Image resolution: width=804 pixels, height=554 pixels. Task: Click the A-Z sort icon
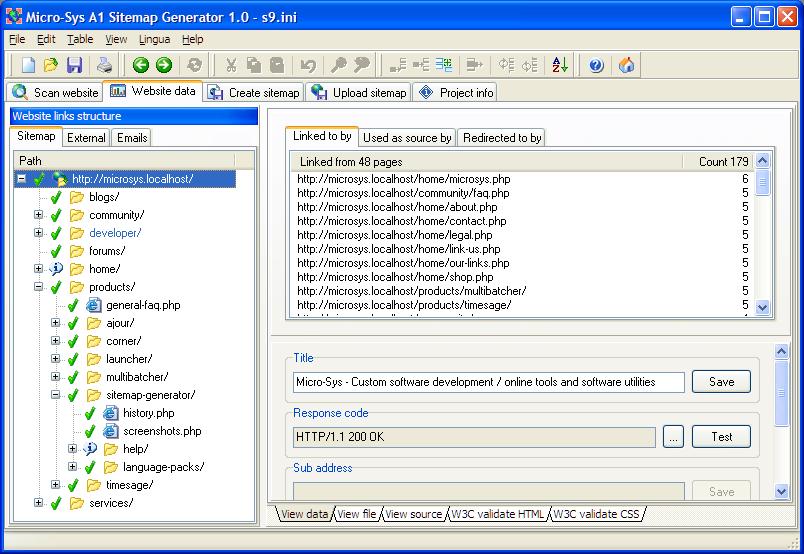560,65
